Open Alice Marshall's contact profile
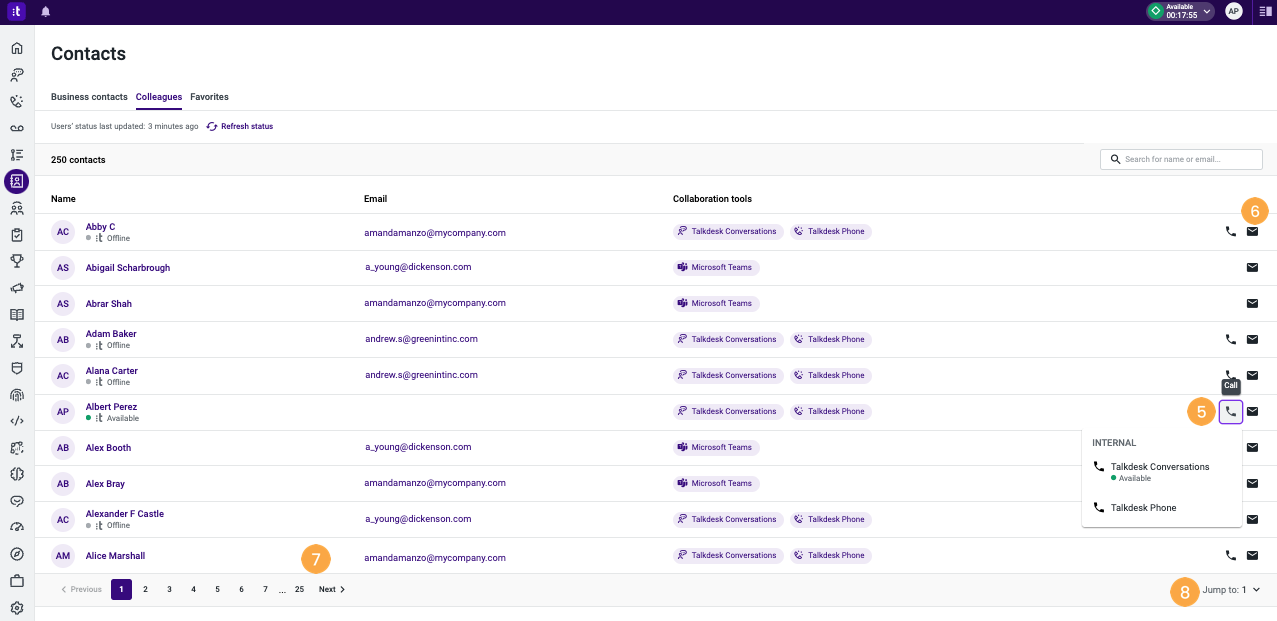The width and height of the screenshot is (1277, 621). tap(115, 555)
